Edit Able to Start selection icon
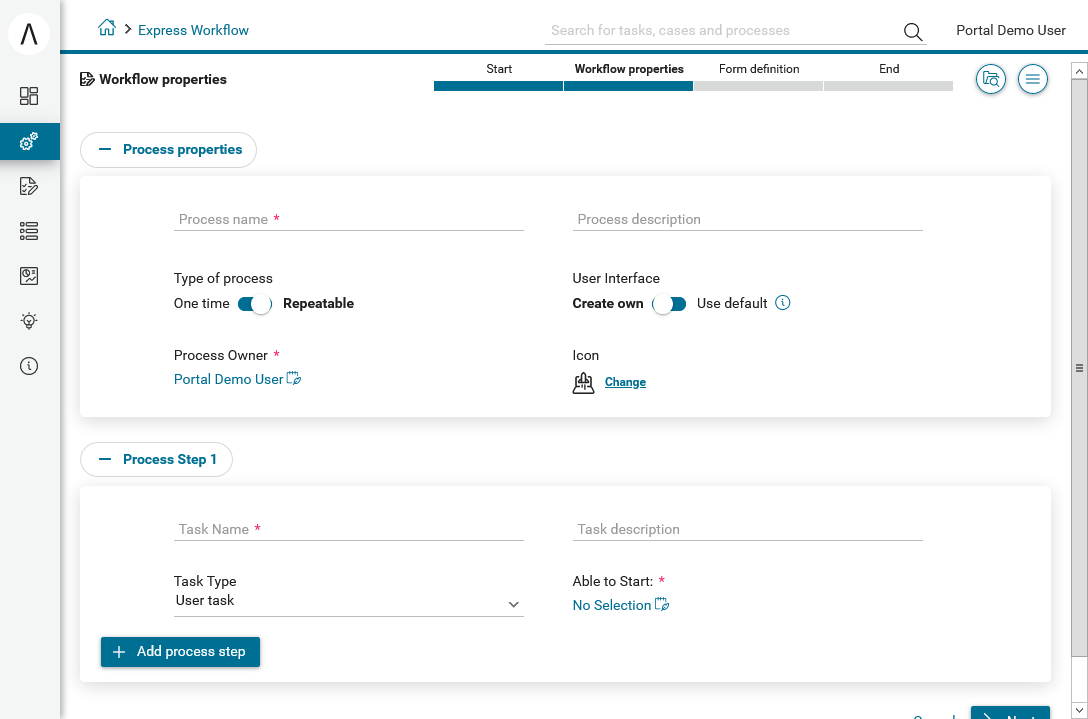Image resolution: width=1088 pixels, height=719 pixels. [x=662, y=604]
